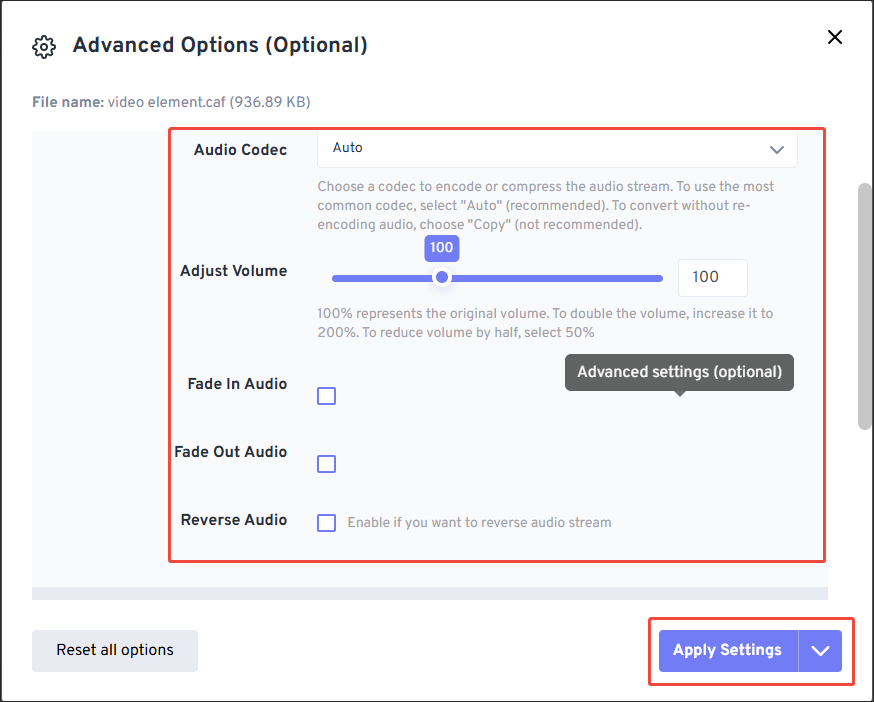The image size is (874, 702).
Task: Click the settings gear icon
Action: tap(44, 46)
